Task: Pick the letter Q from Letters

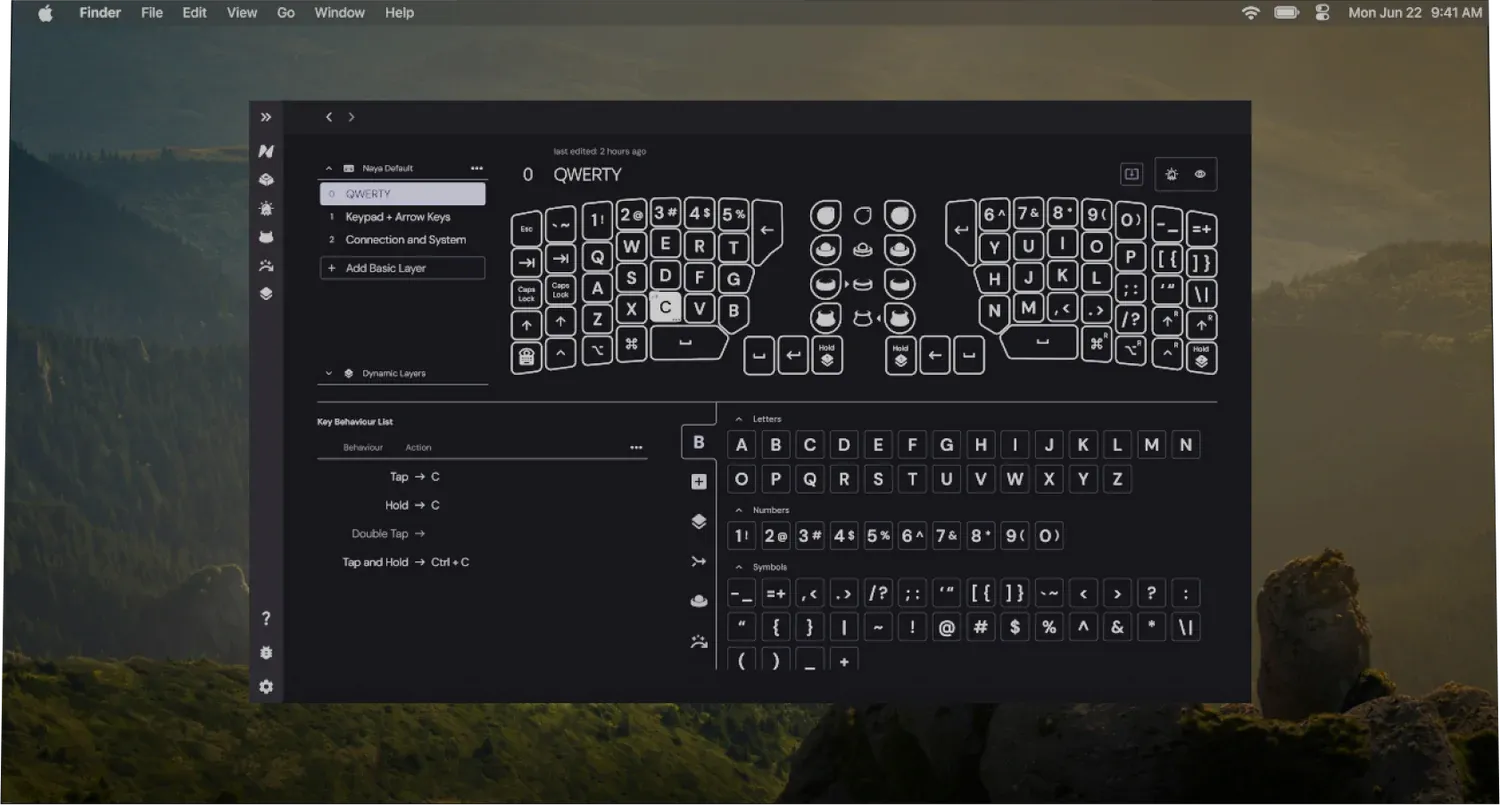Action: click(x=810, y=479)
